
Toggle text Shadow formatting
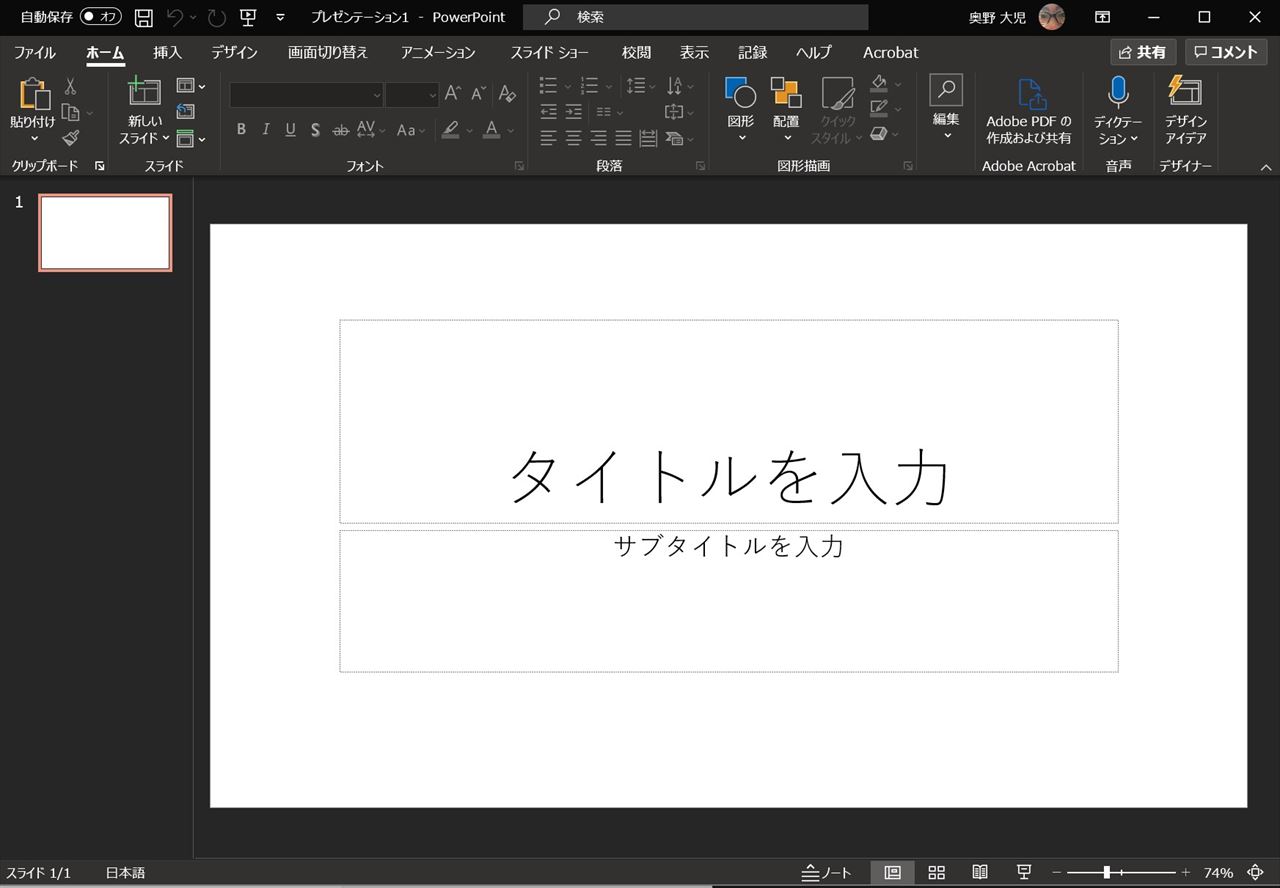coord(315,130)
